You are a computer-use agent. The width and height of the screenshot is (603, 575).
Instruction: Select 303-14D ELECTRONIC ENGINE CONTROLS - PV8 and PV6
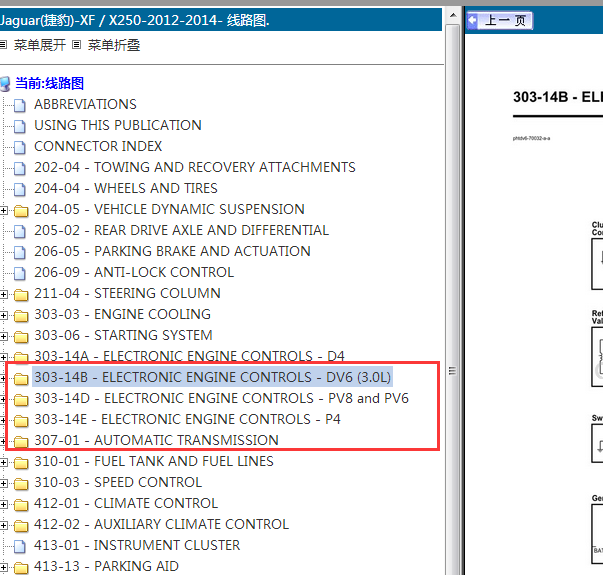[222, 398]
